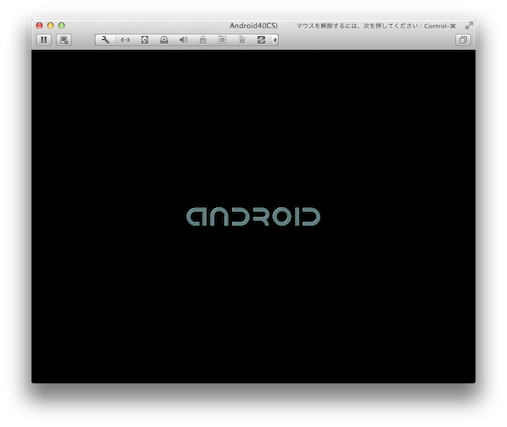Click the hard disk device icon
Viewport: 507px width, 427px height.
[144, 40]
